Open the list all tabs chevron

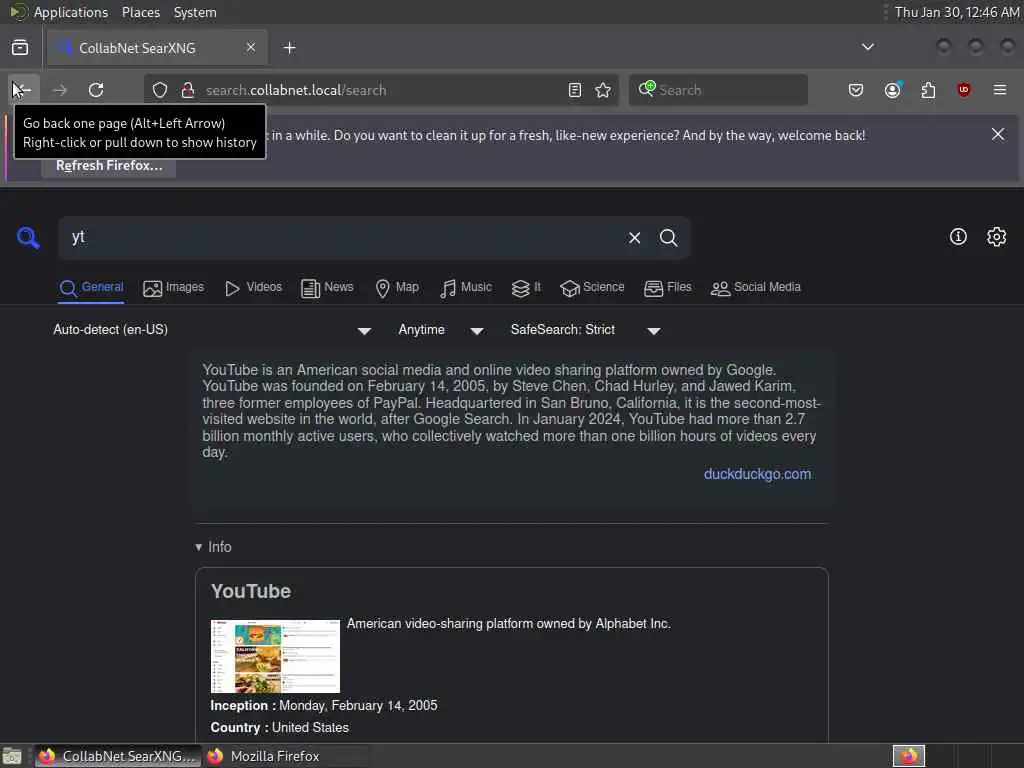(868, 47)
